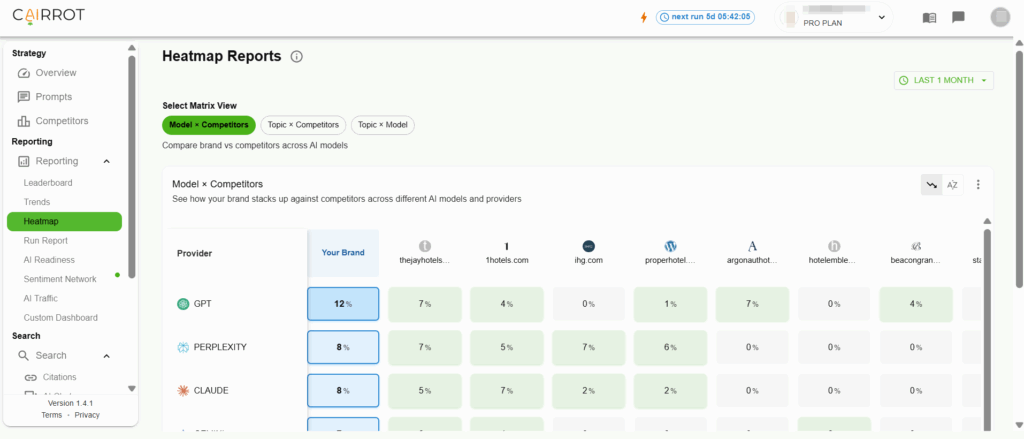Click the Your Brand column header
The height and width of the screenshot is (439, 1024).
point(344,253)
